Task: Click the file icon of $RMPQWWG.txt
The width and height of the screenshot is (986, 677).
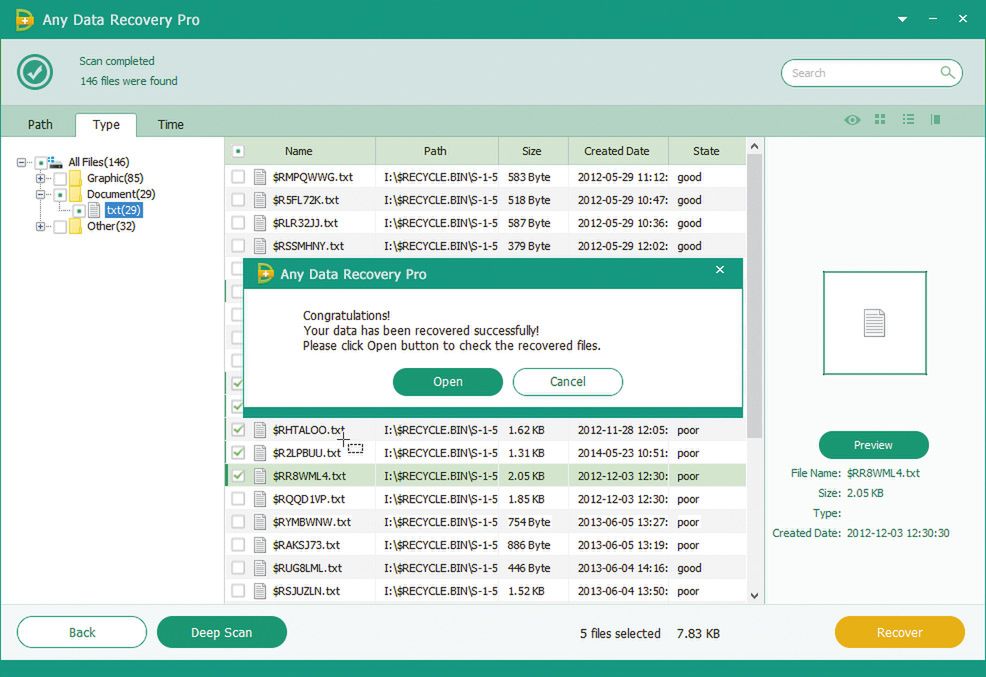Action: [260, 177]
